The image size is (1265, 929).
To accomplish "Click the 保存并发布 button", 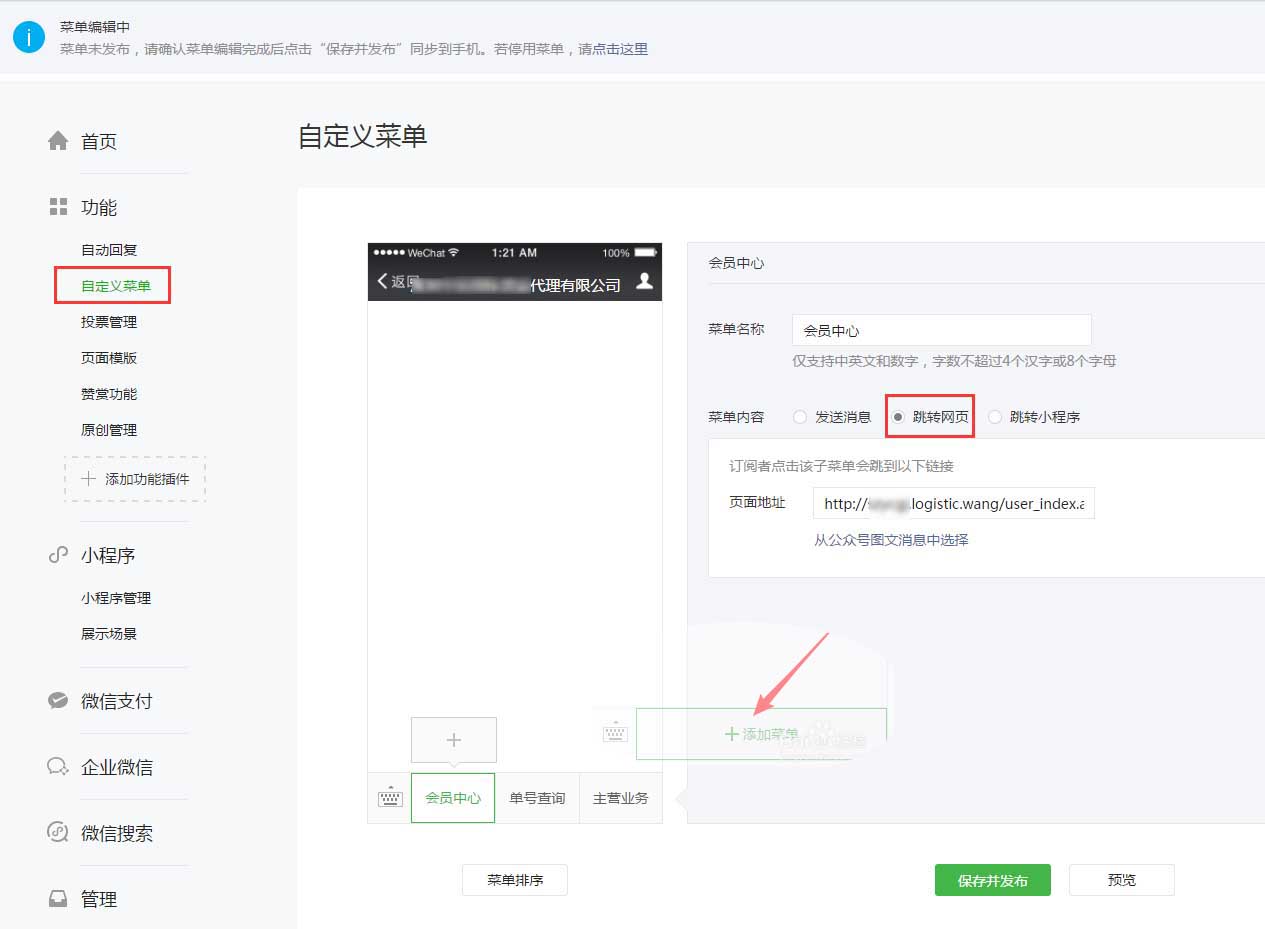I will tap(992, 880).
